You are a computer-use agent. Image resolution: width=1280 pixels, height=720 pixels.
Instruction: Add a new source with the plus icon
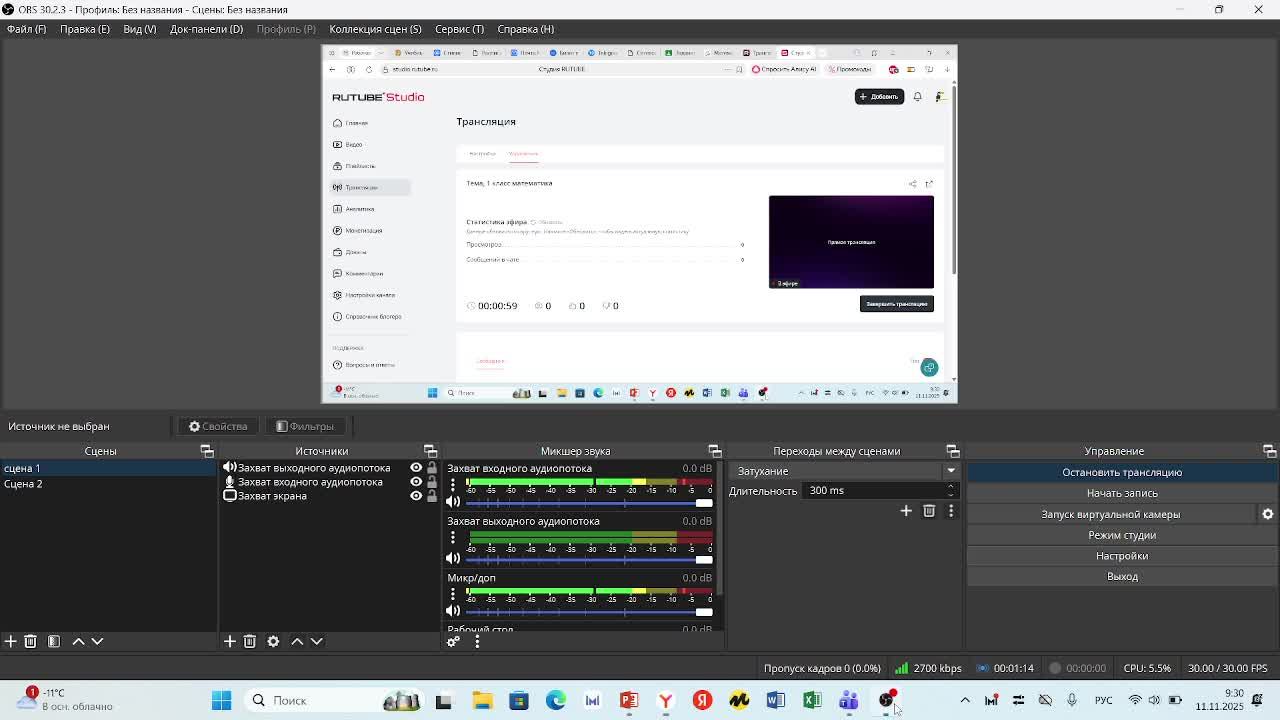tap(229, 641)
